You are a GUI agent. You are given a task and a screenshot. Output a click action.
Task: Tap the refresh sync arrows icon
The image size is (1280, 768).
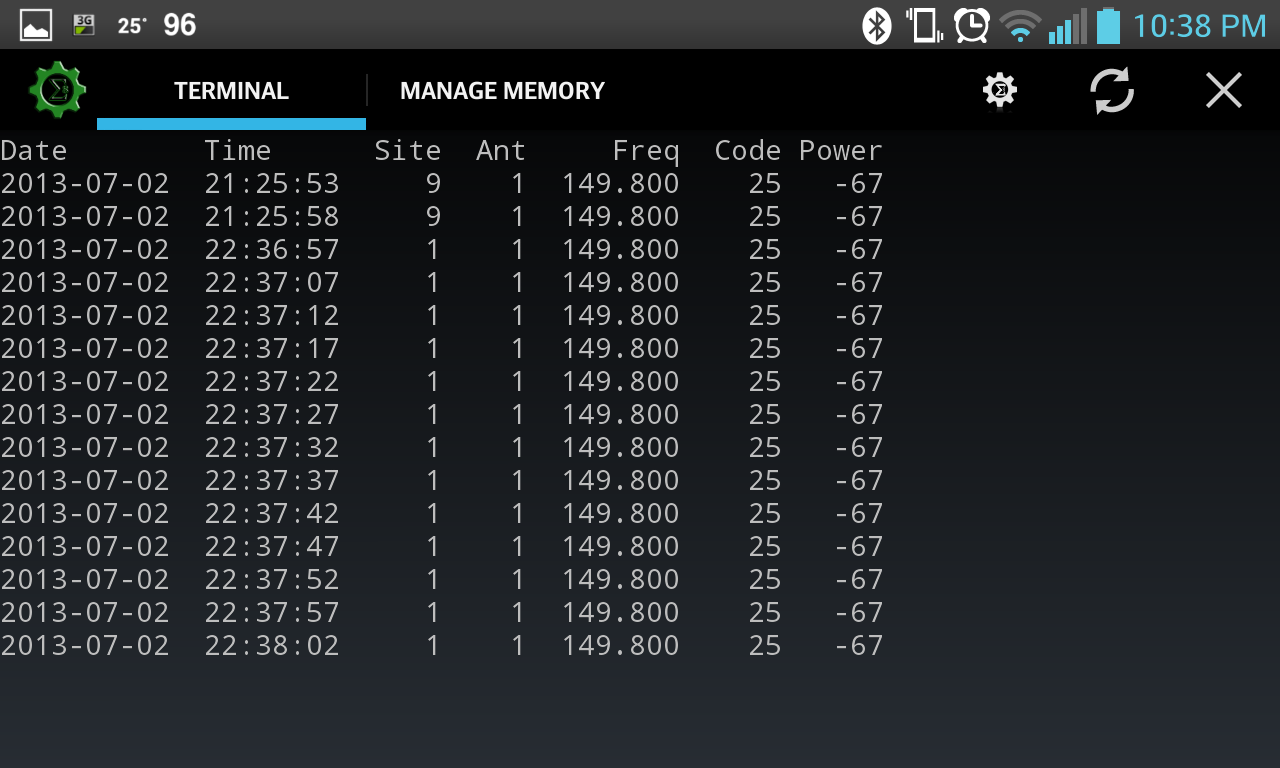coord(1112,91)
